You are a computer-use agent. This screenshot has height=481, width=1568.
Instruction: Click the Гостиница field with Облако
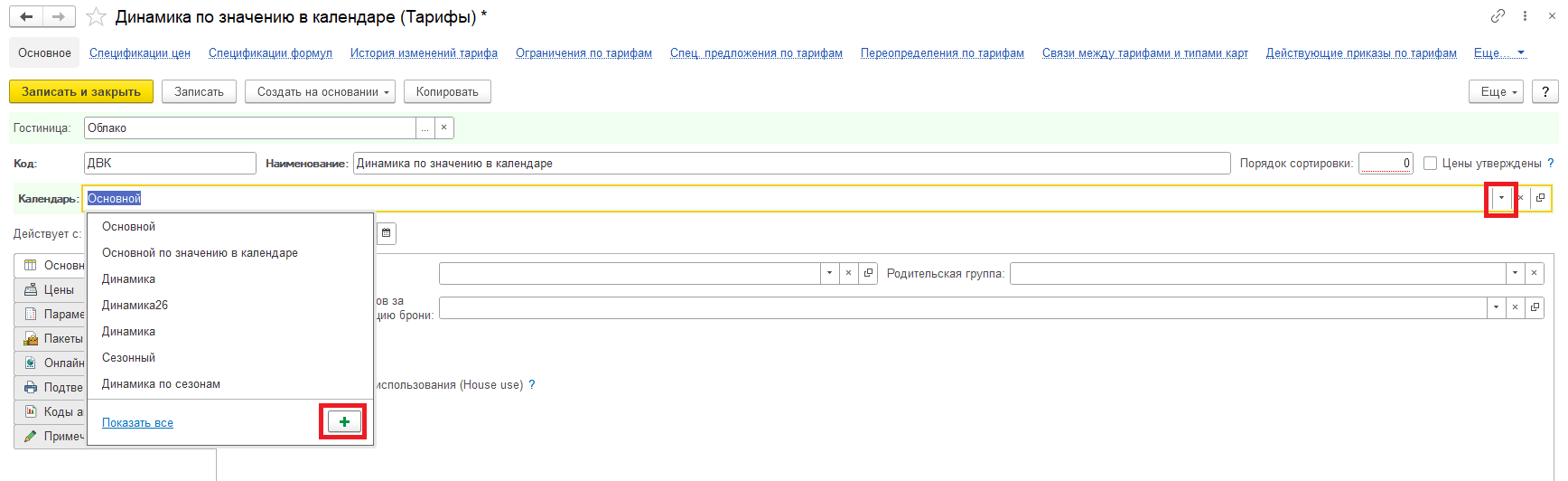(x=250, y=128)
